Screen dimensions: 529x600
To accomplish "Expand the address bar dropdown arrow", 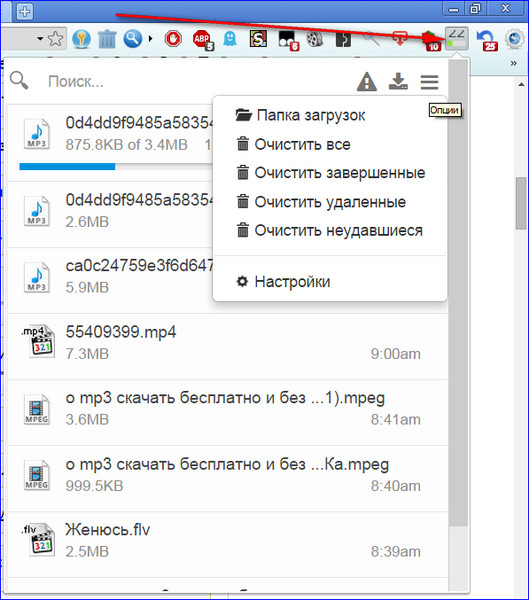I will click(x=40, y=39).
